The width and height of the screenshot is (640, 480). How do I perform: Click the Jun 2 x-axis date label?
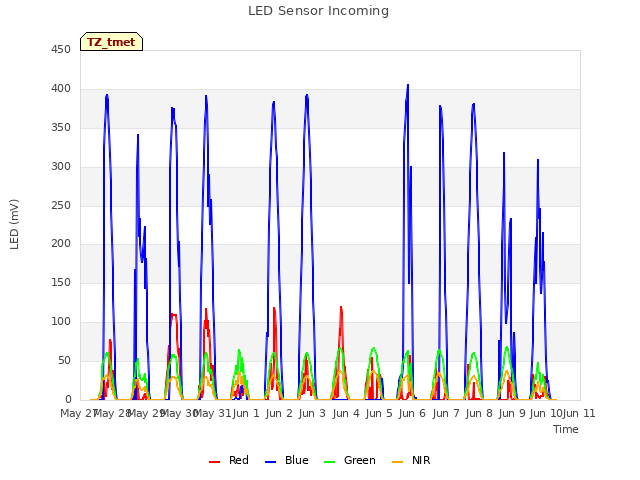pos(279,413)
